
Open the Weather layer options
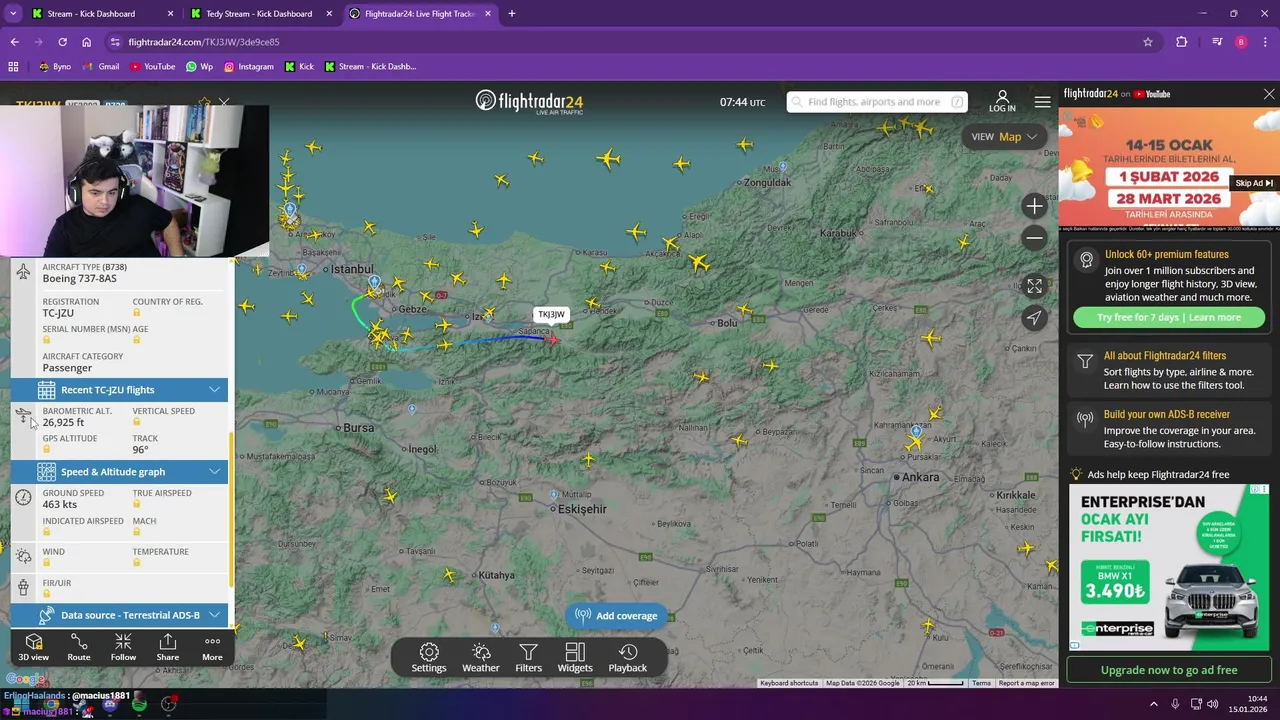[481, 658]
